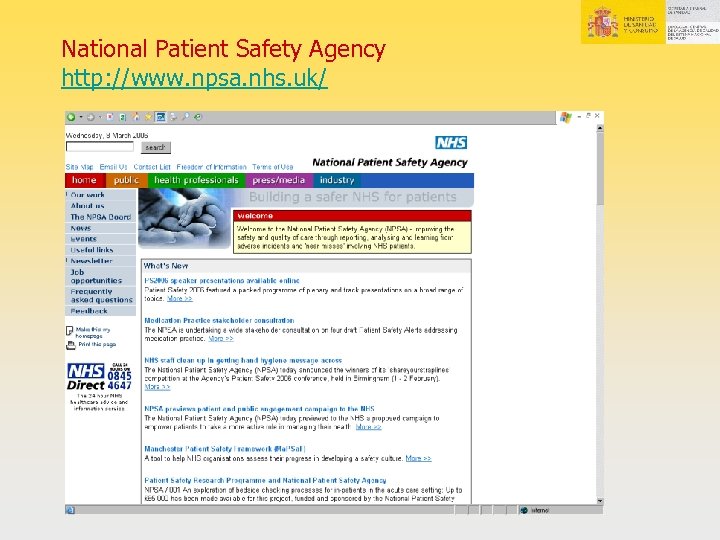Screen dimensions: 720x540
Task: Open the Forward button history dropdown arrow
Action: point(100,117)
